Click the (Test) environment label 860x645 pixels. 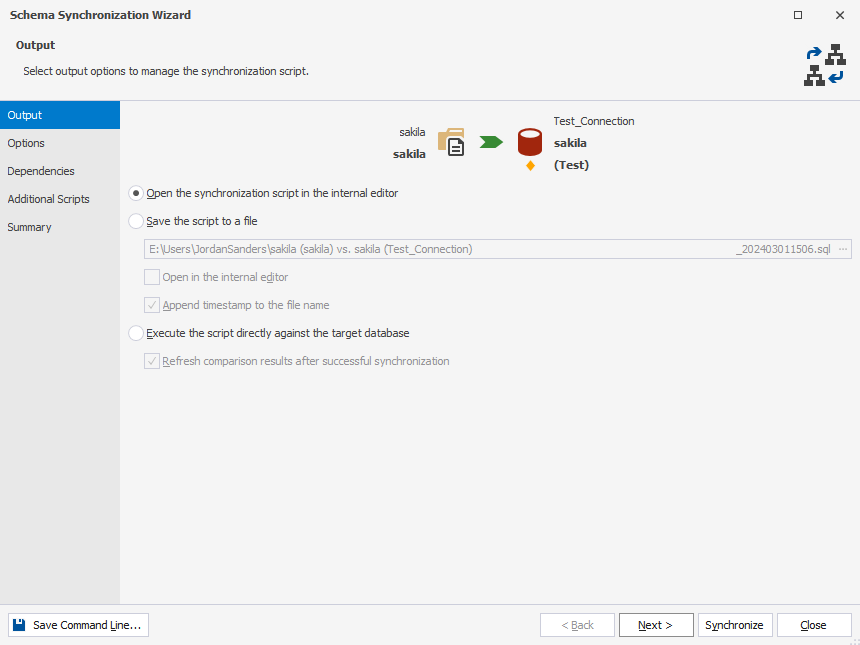(x=572, y=165)
